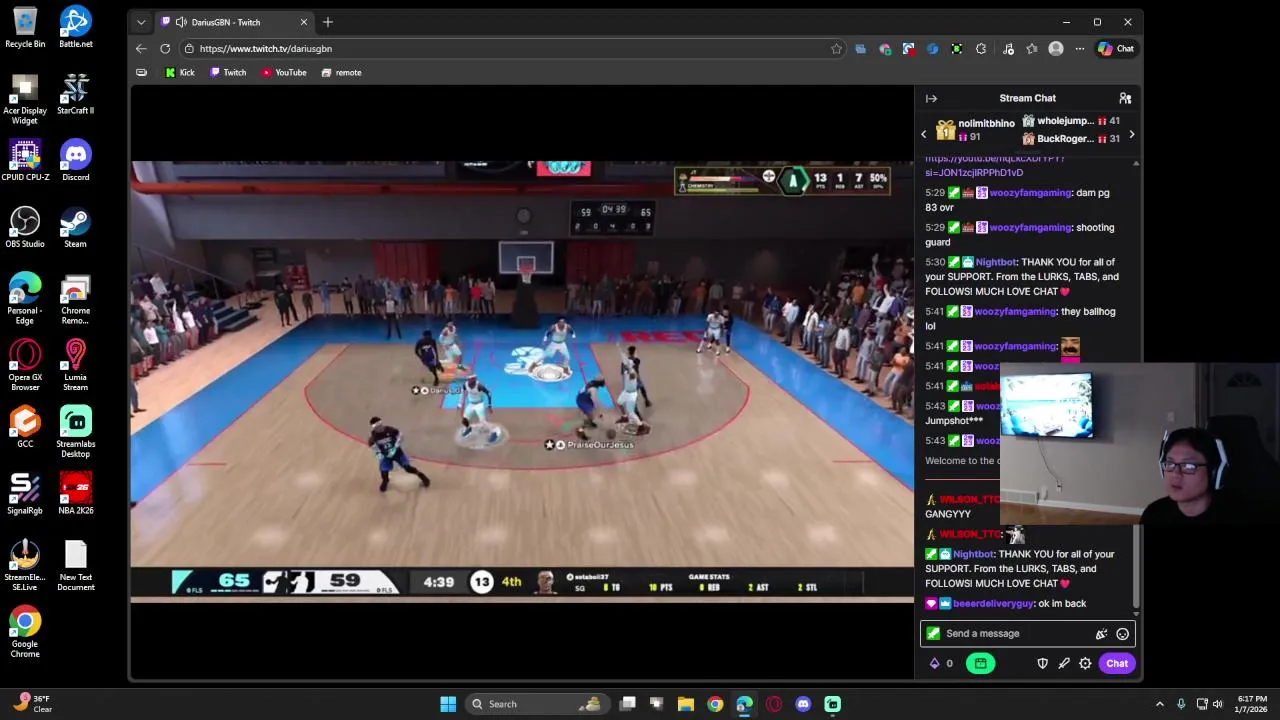Open NBA 2K26 desktop shortcut

point(75,493)
